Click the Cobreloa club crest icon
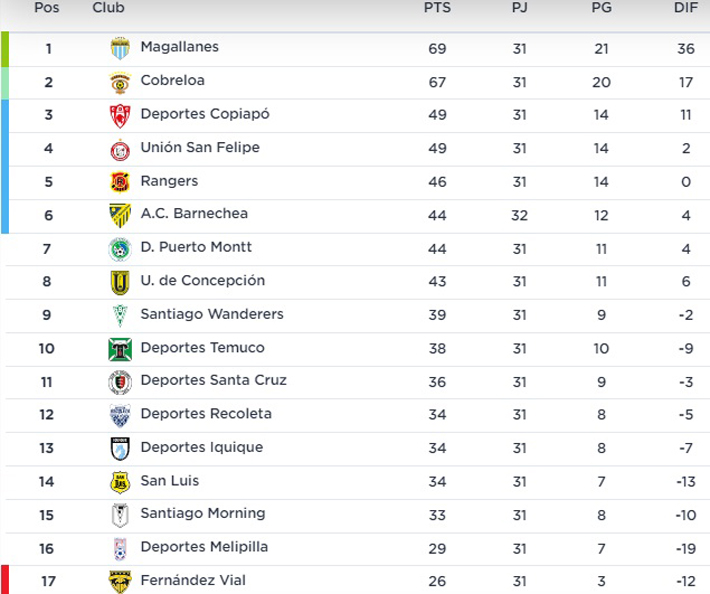710x594 pixels. pyautogui.click(x=120, y=82)
